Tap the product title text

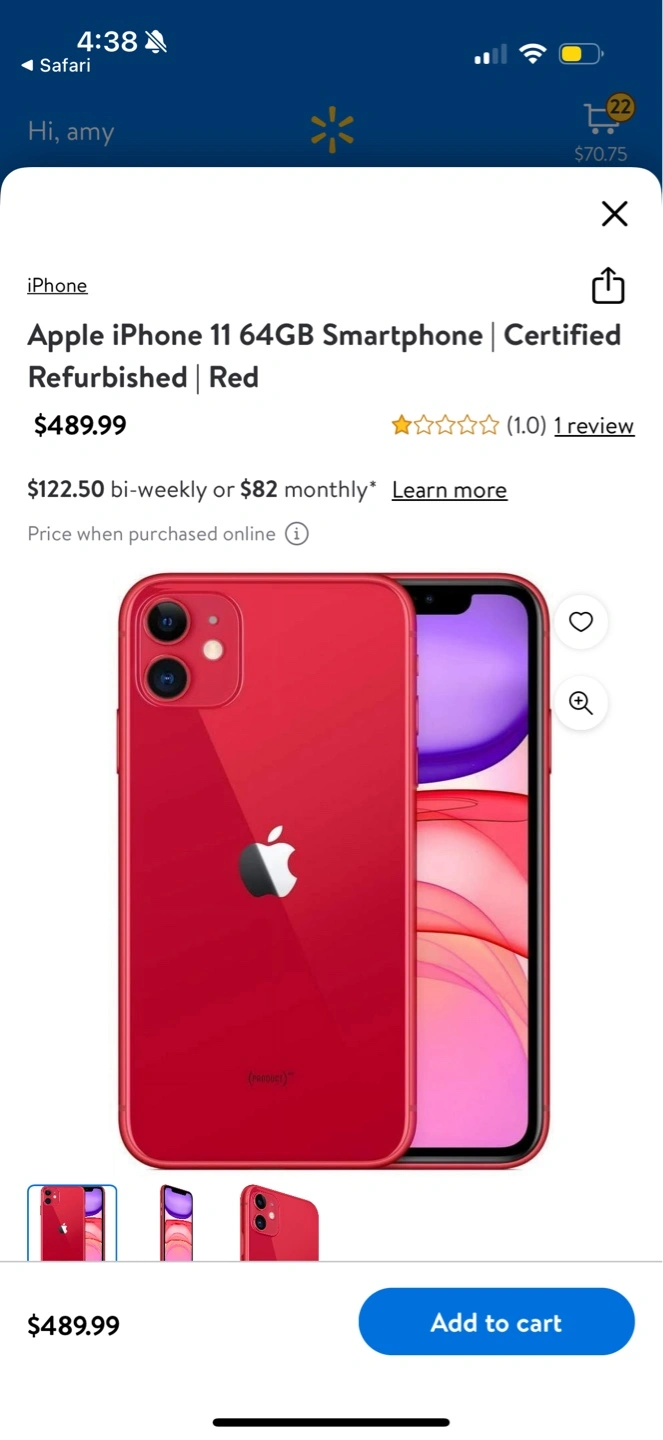click(324, 356)
